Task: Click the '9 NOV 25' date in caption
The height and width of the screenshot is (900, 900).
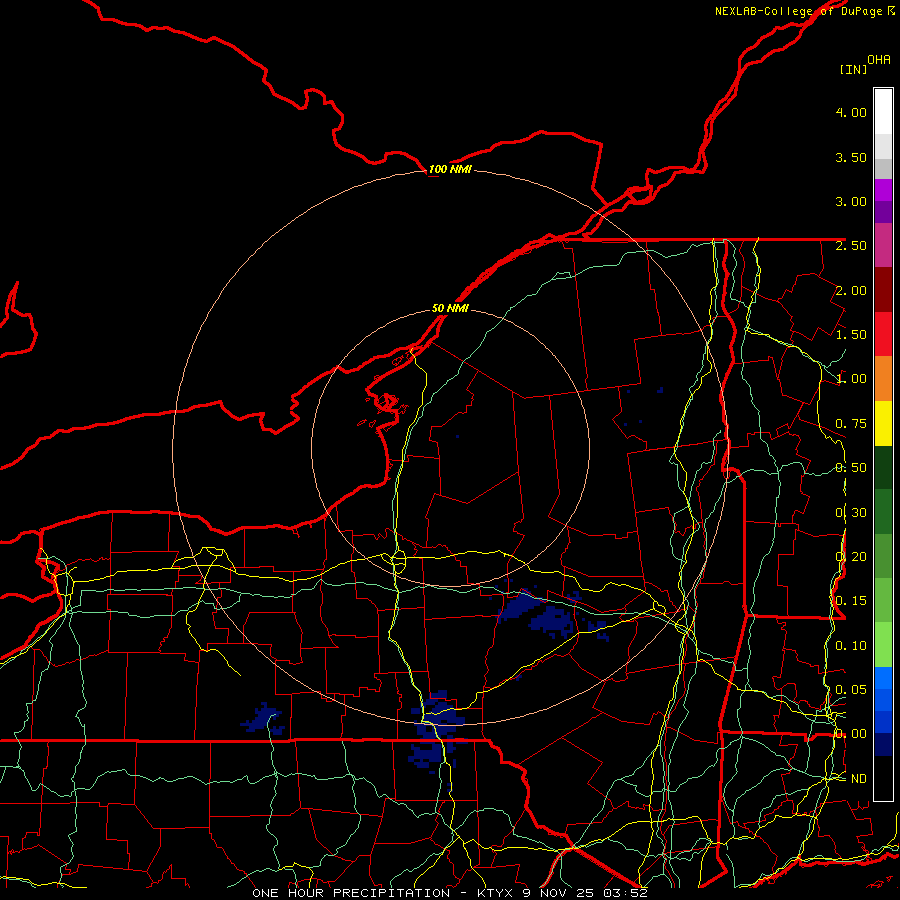Action: (x=559, y=893)
